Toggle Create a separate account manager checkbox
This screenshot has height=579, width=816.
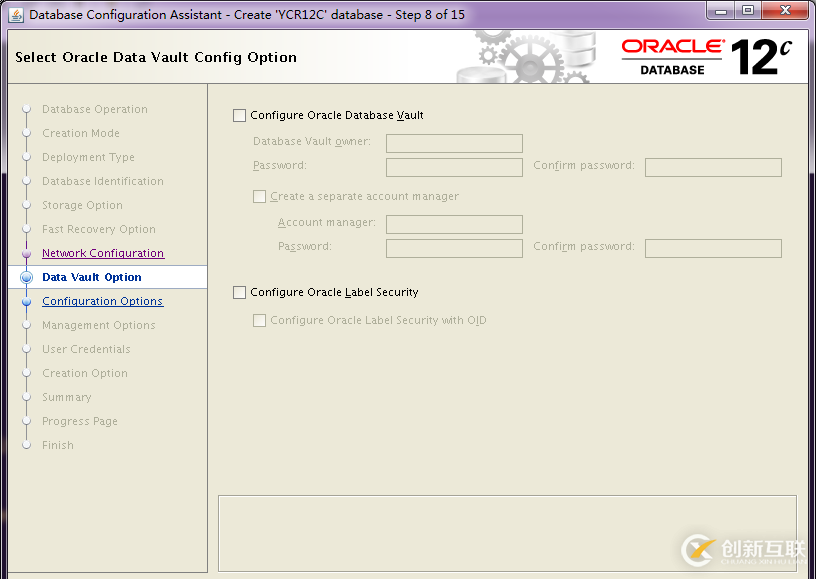tap(259, 197)
